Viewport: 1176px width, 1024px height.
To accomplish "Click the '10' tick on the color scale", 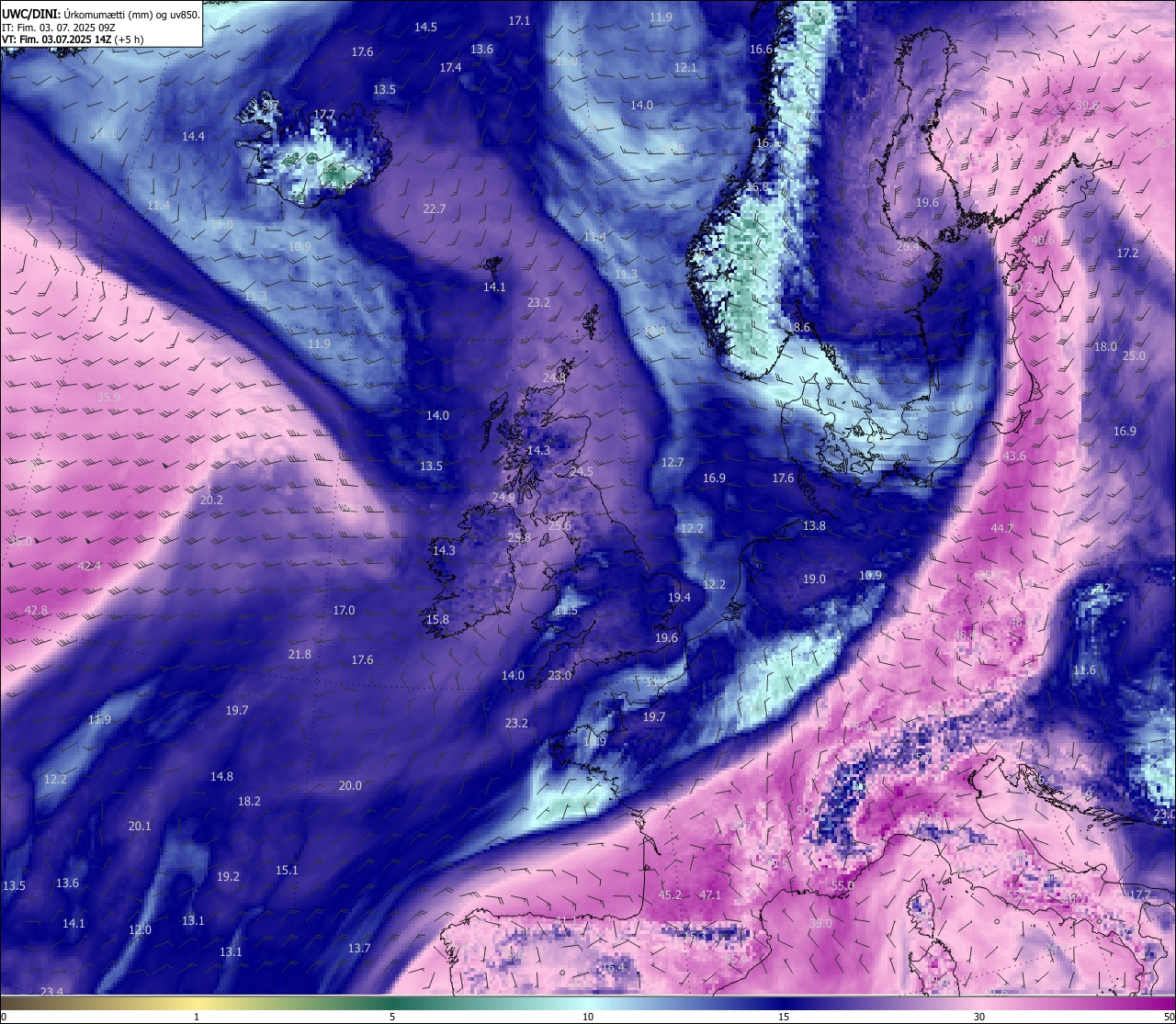I will (588, 1017).
